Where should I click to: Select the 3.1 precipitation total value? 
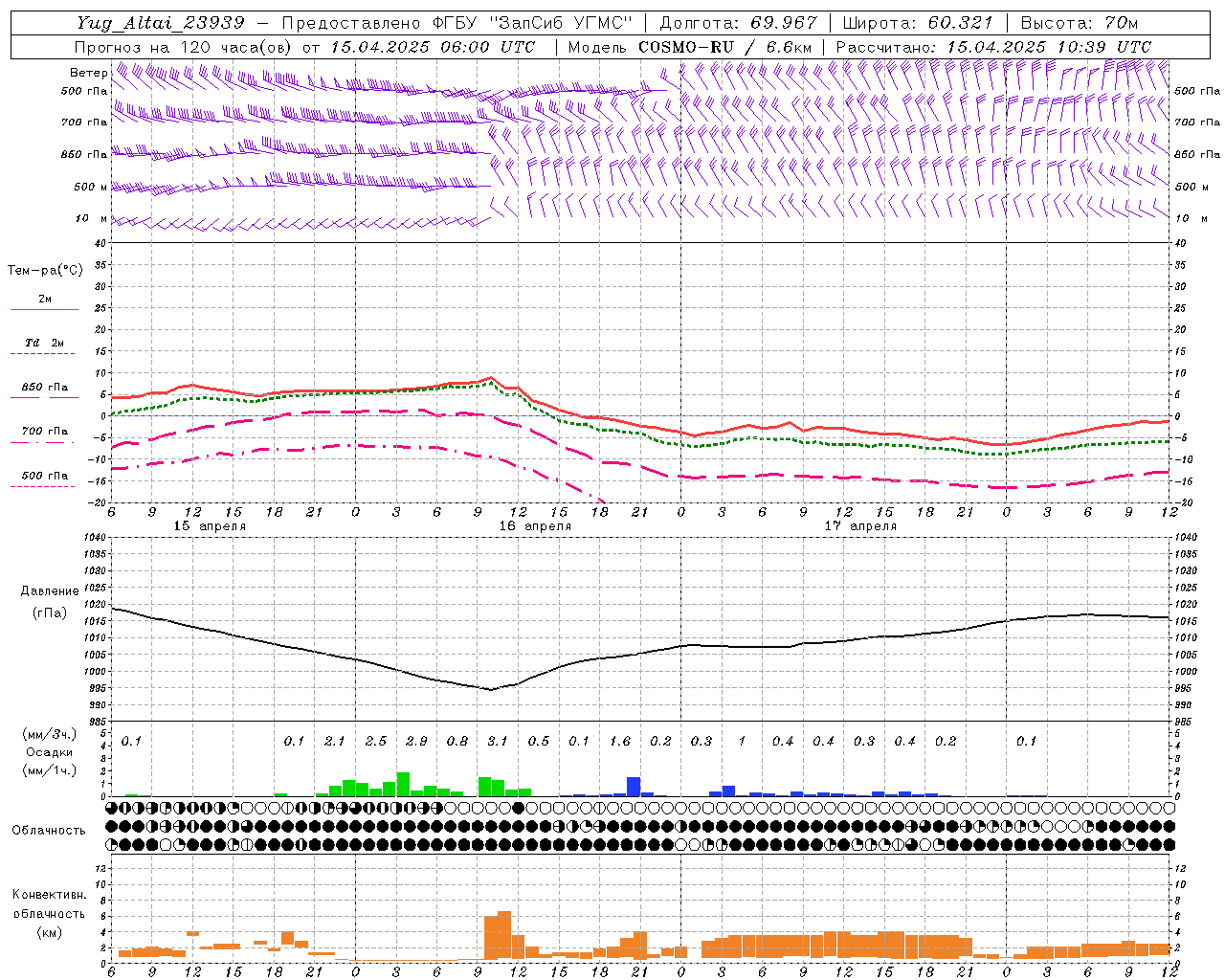point(498,741)
